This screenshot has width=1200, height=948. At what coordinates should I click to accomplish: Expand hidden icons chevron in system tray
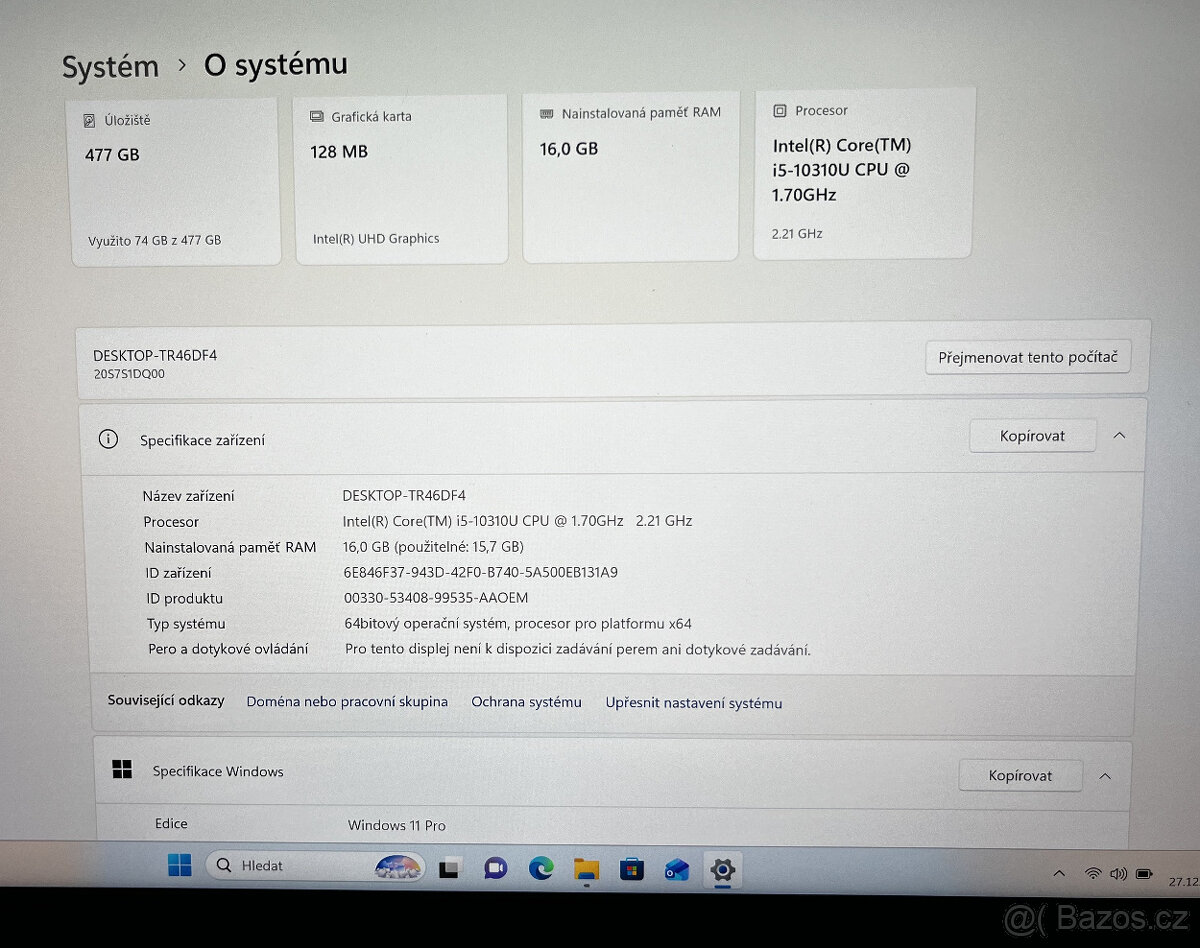coord(1060,872)
